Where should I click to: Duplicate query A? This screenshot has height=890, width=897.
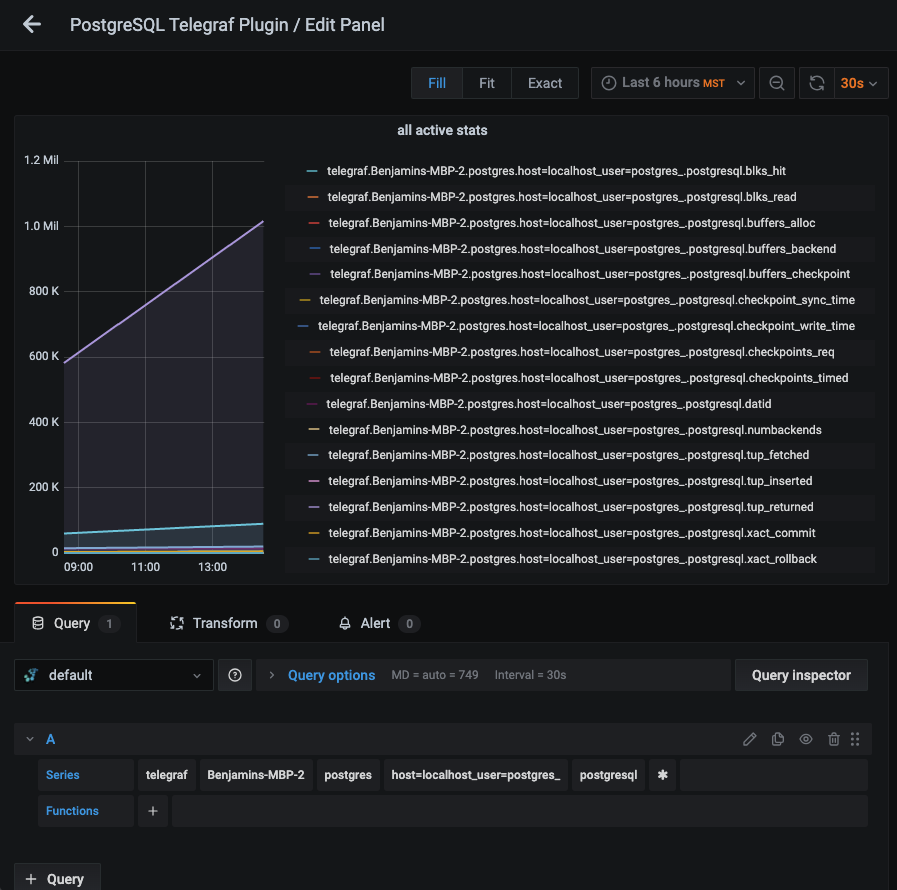coord(777,739)
